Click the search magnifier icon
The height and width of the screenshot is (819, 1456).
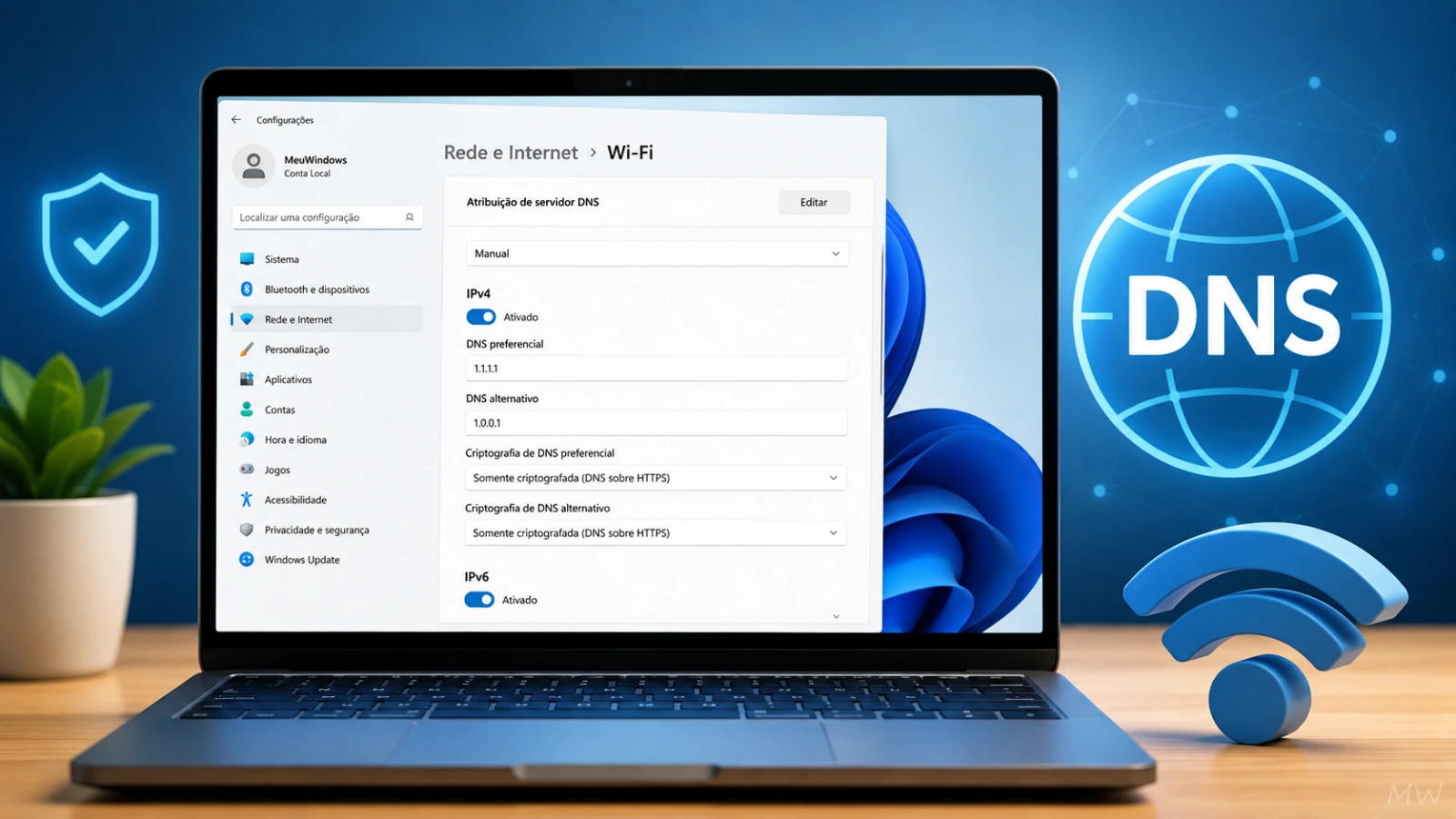(409, 217)
